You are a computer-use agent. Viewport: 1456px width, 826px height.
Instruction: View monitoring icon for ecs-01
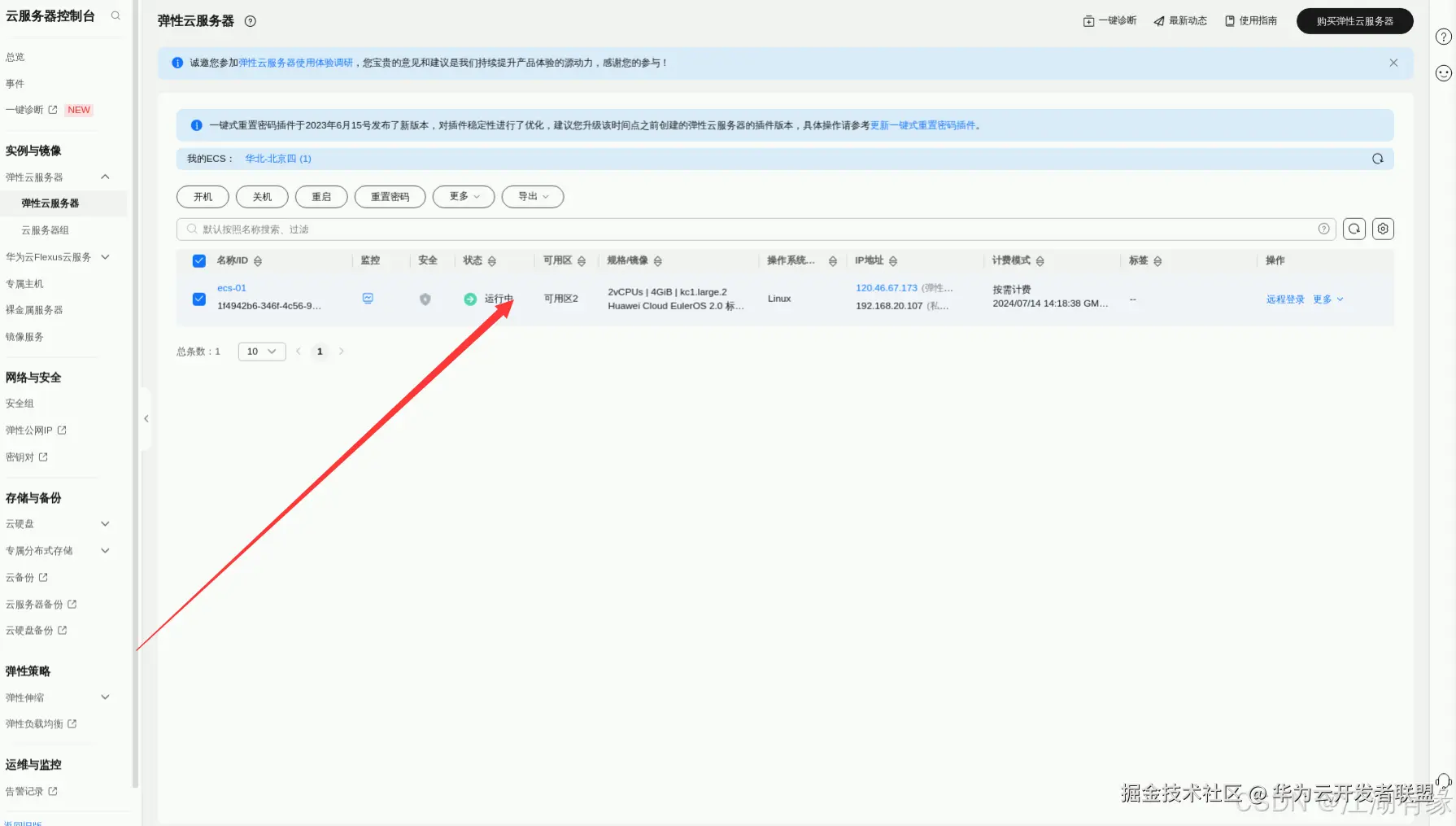[x=368, y=299]
